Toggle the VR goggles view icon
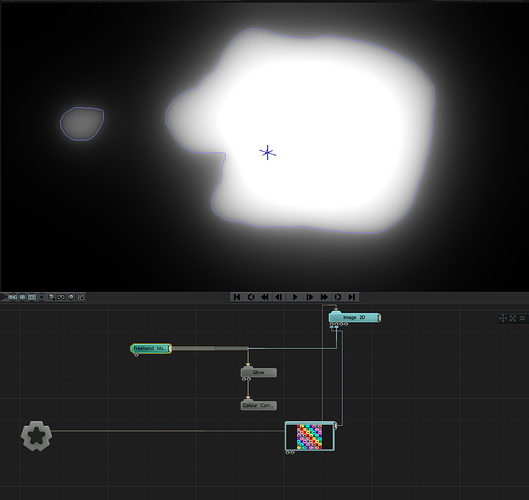Screen dimensions: 529x500 click(x=61, y=297)
